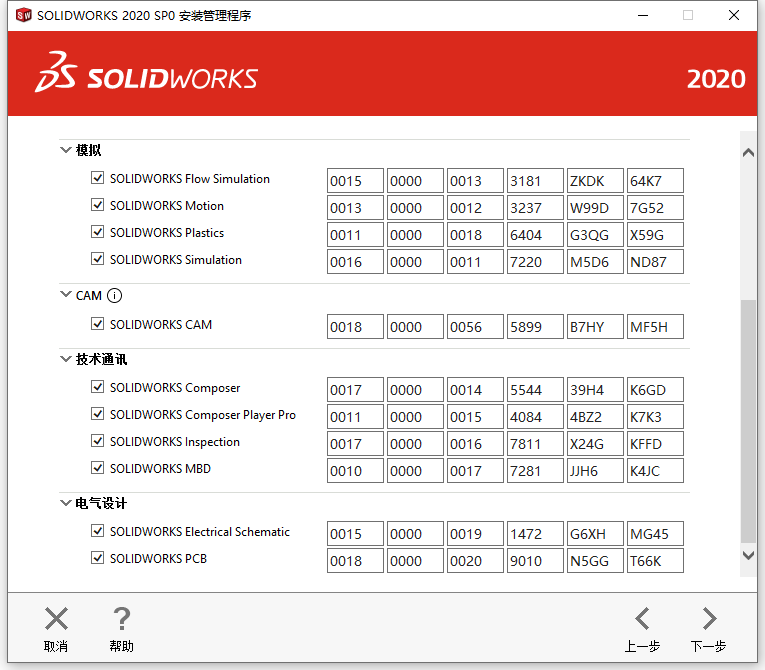Click CAM serial field 0056
Viewport: 765px width, 670px height.
[475, 326]
